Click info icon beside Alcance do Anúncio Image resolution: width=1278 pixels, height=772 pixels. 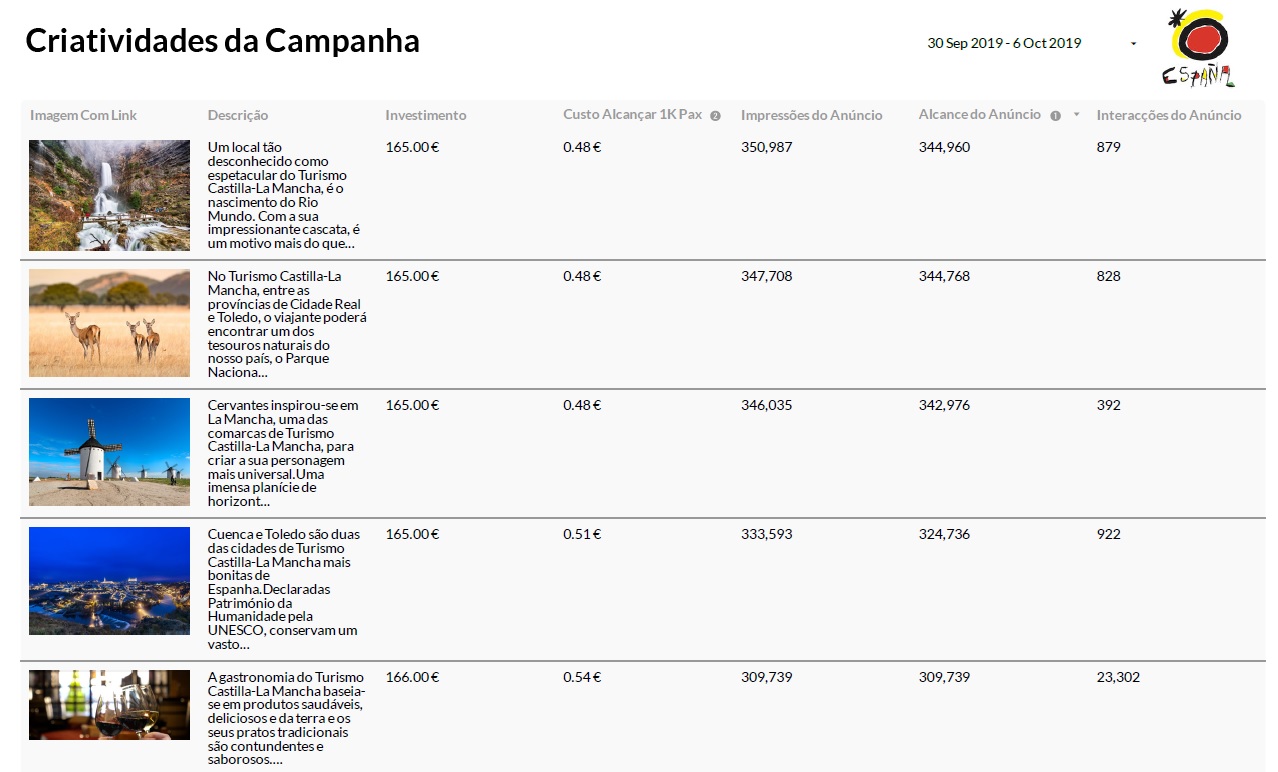tap(1055, 116)
